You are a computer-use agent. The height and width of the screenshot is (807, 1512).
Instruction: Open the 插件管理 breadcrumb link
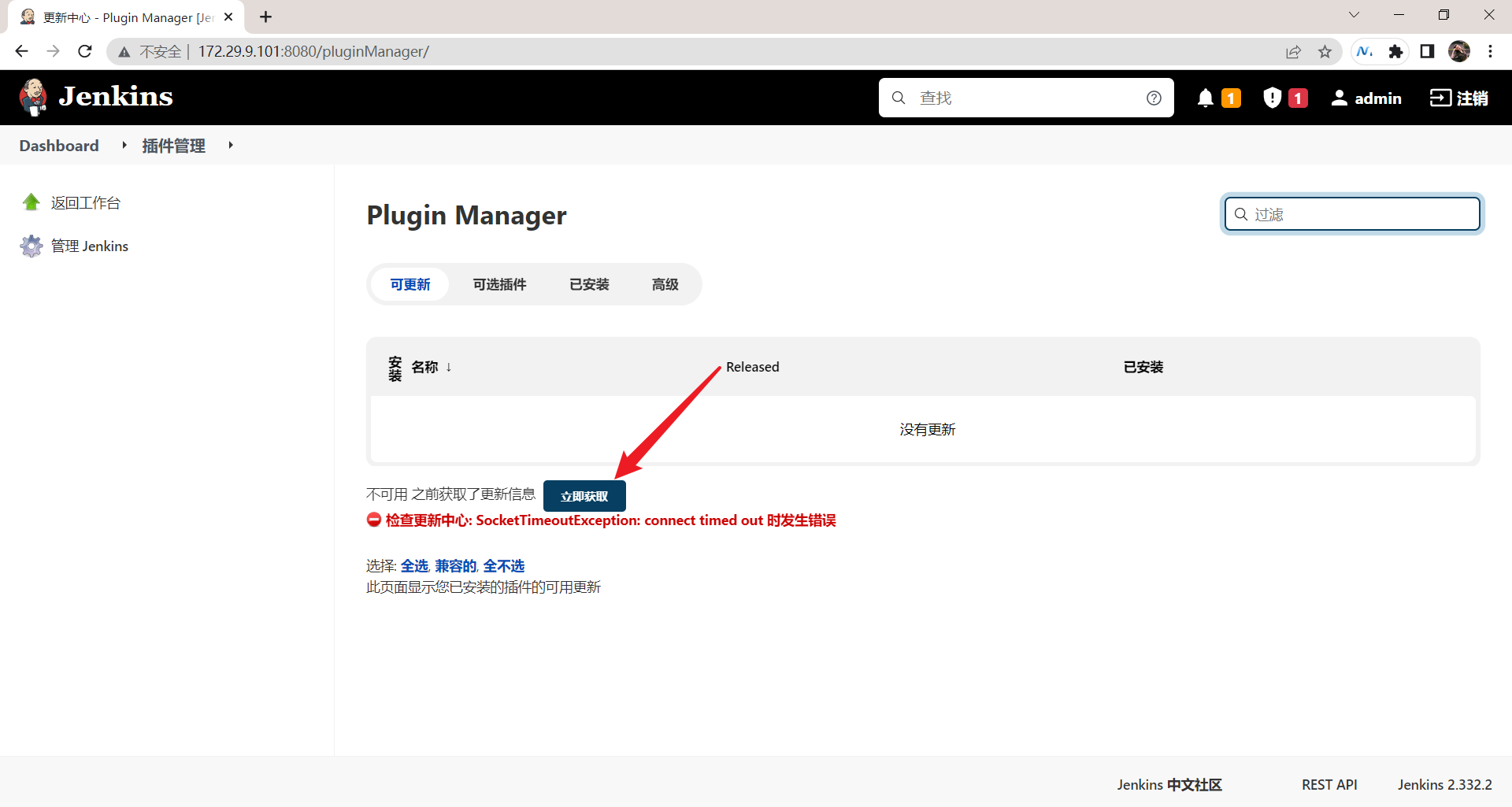[173, 146]
